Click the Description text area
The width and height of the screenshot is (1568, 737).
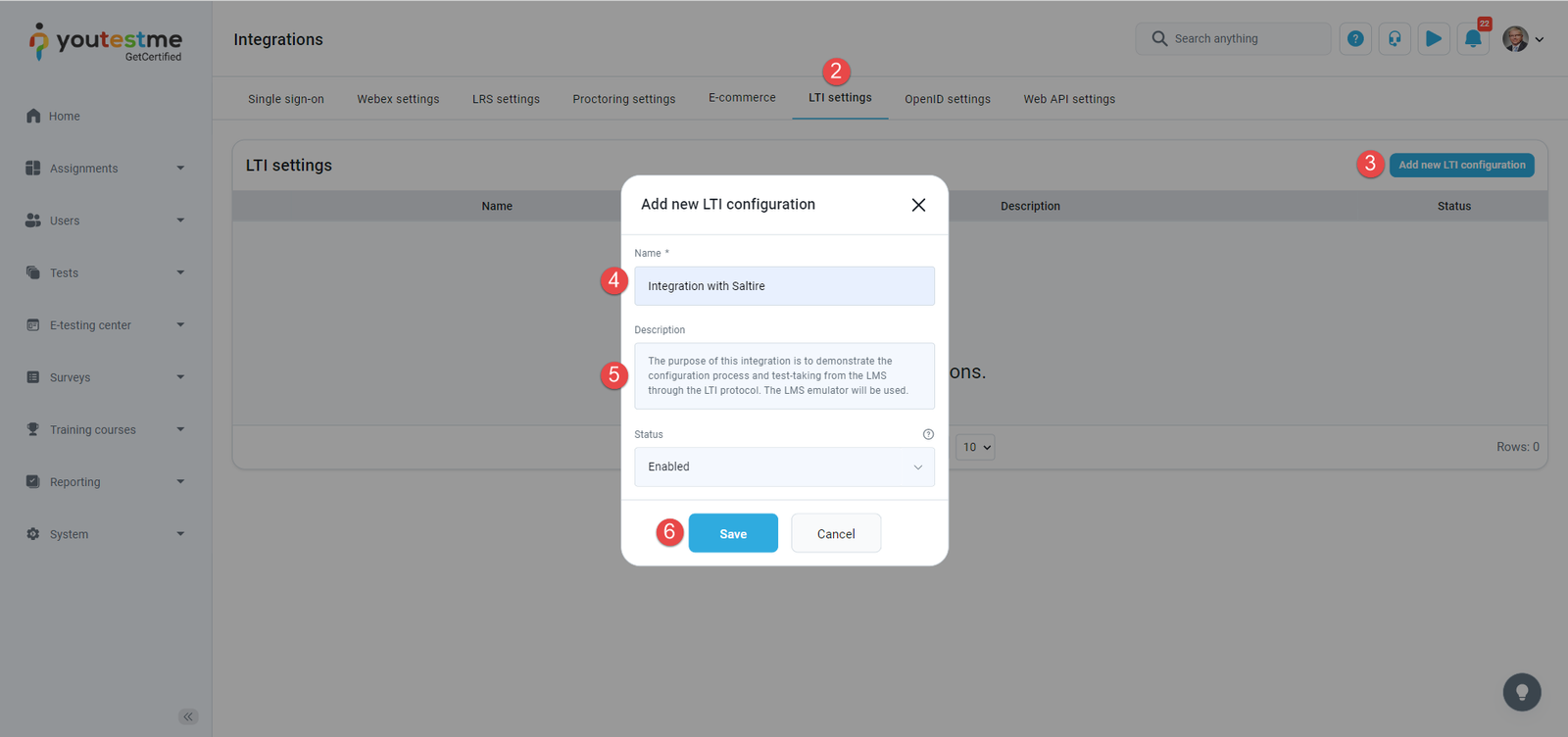point(784,376)
